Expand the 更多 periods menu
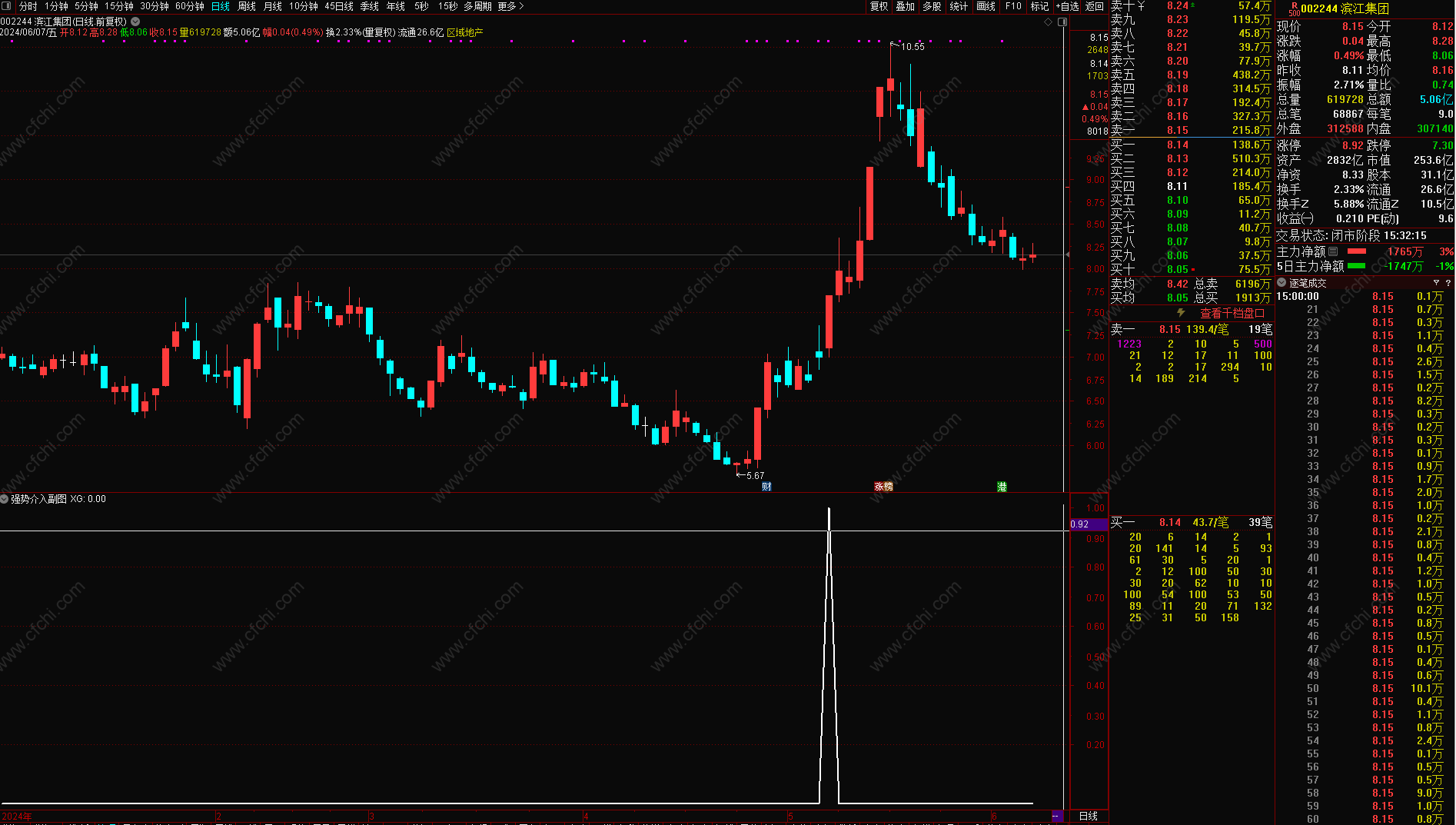1456x825 pixels. pos(510,6)
